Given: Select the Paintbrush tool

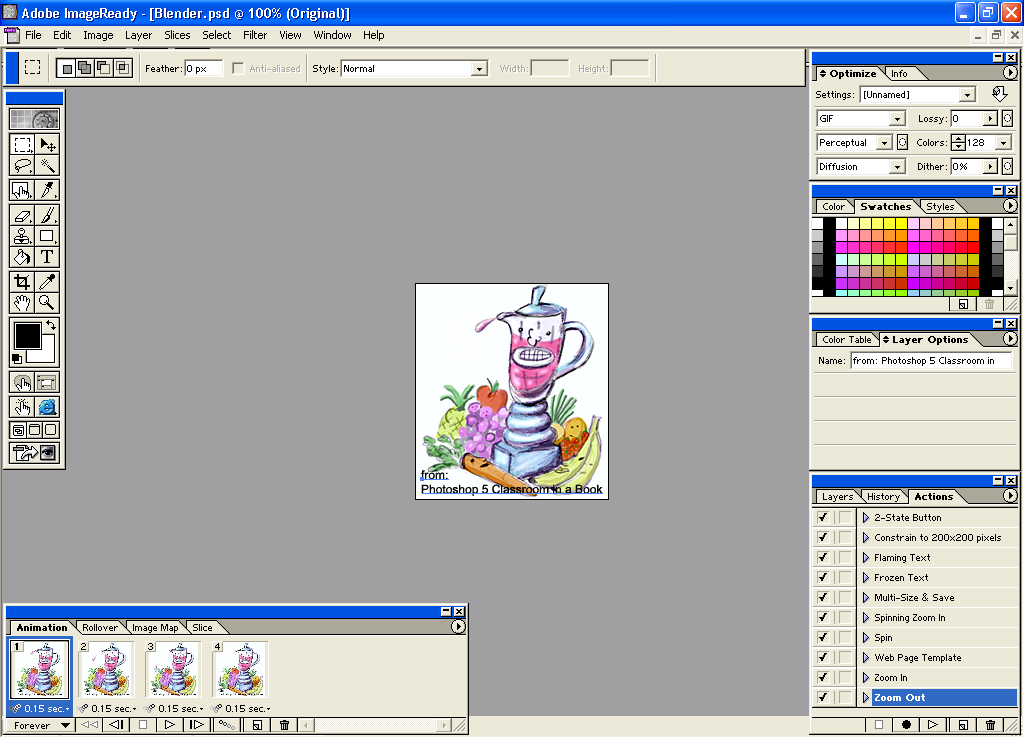Looking at the screenshot, I should [47, 215].
